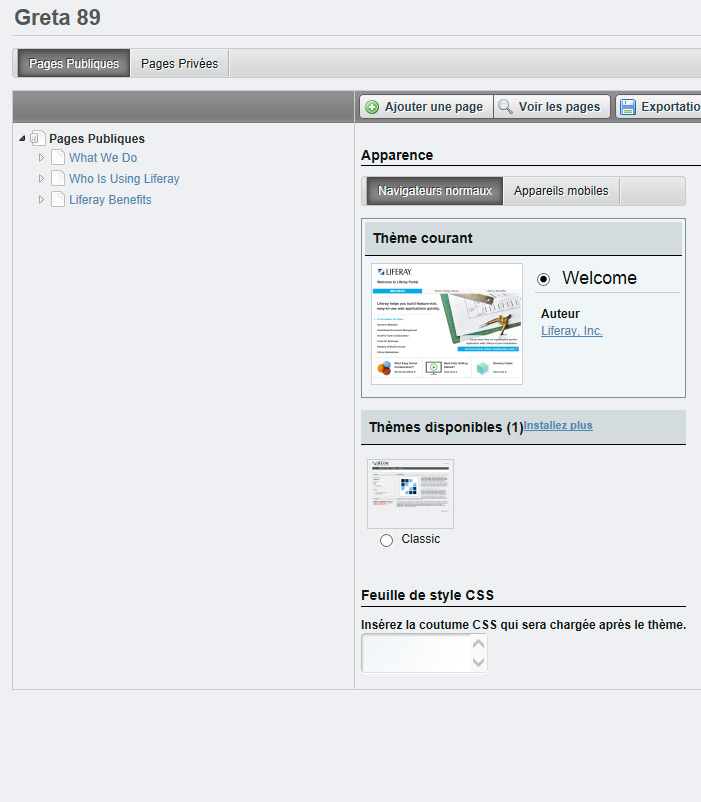Click the floppy disk Exportation icon

click(627, 107)
